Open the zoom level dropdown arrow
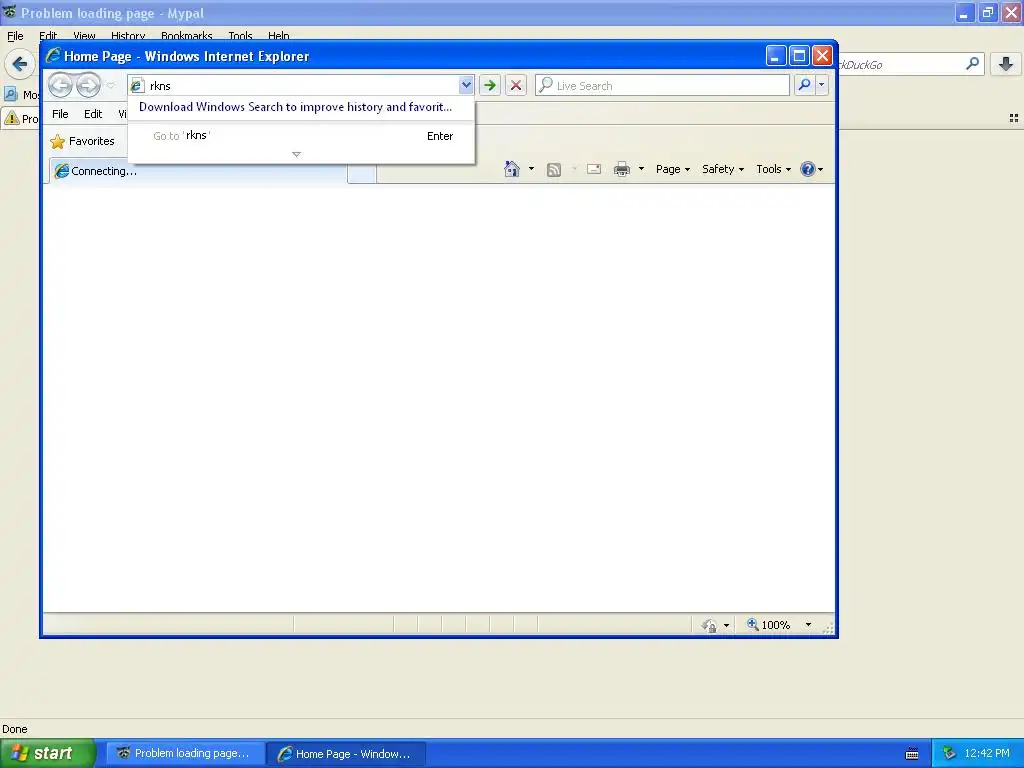1024x768 pixels. click(x=808, y=625)
